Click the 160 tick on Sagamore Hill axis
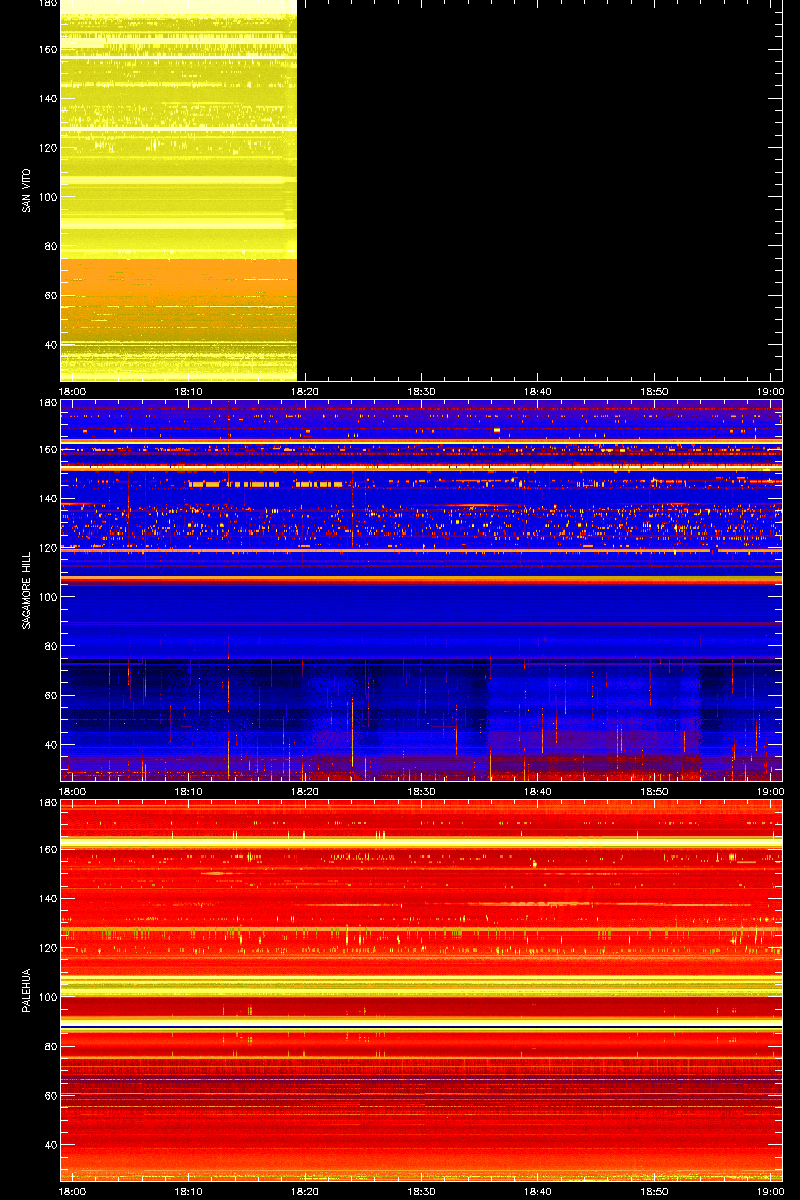The height and width of the screenshot is (1200, 800). click(x=46, y=449)
